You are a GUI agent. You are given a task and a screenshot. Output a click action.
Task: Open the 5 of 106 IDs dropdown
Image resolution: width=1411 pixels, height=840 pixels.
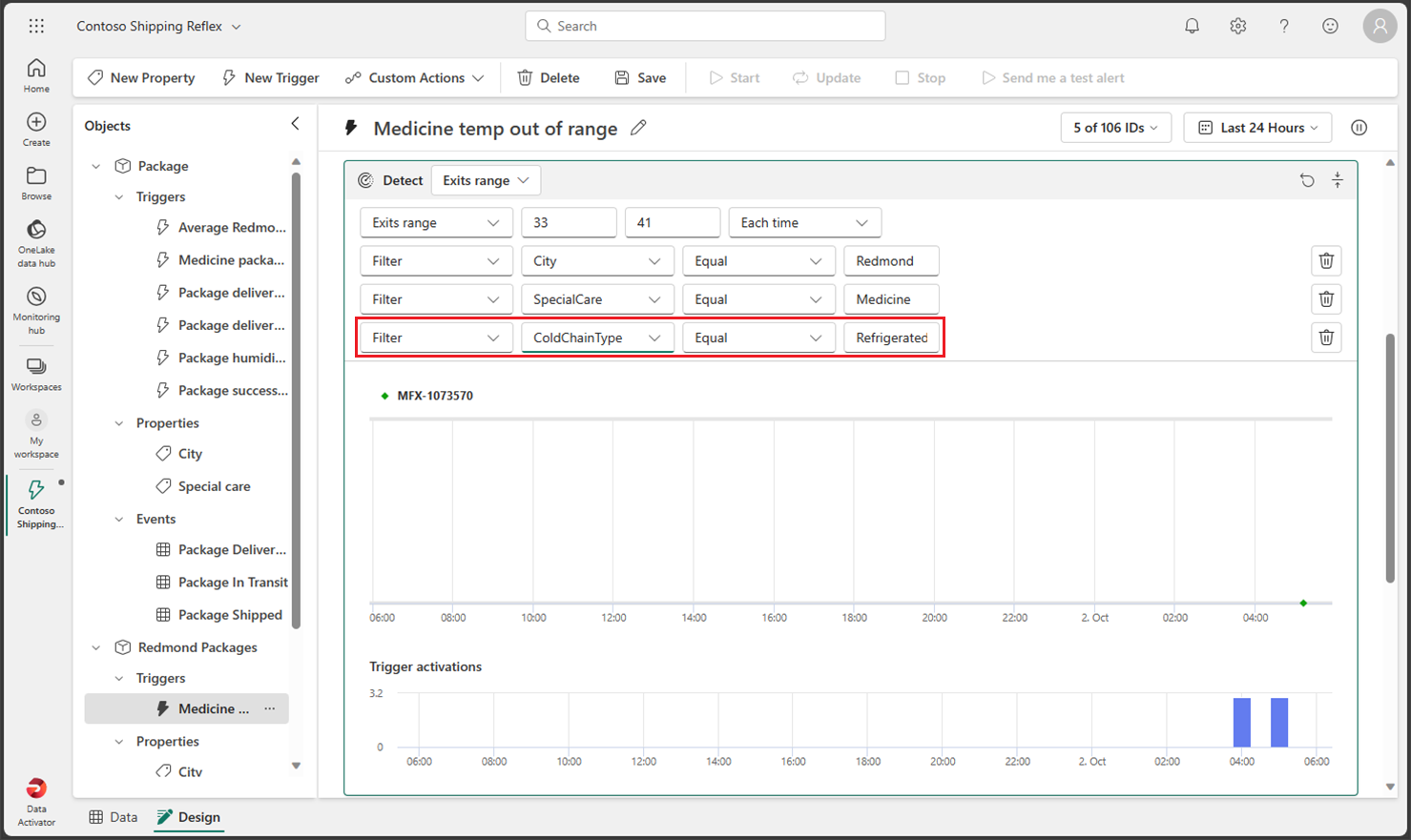1115,128
